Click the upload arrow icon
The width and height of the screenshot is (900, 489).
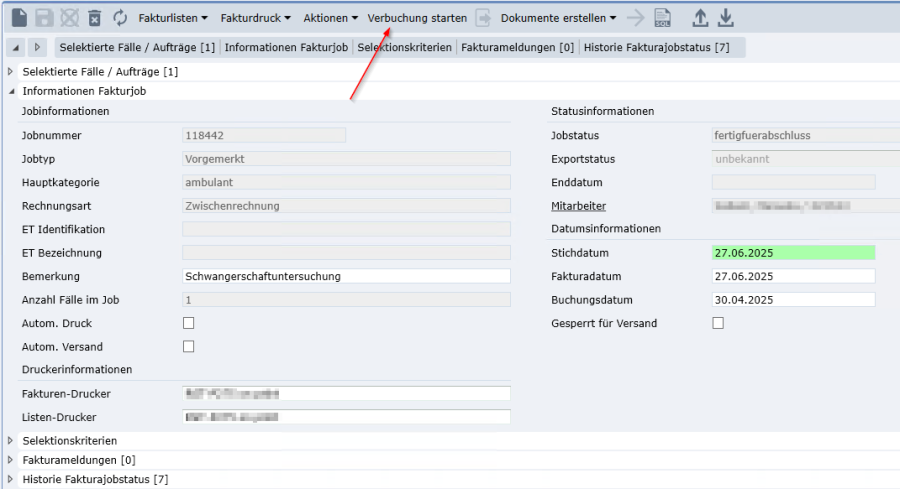point(700,18)
